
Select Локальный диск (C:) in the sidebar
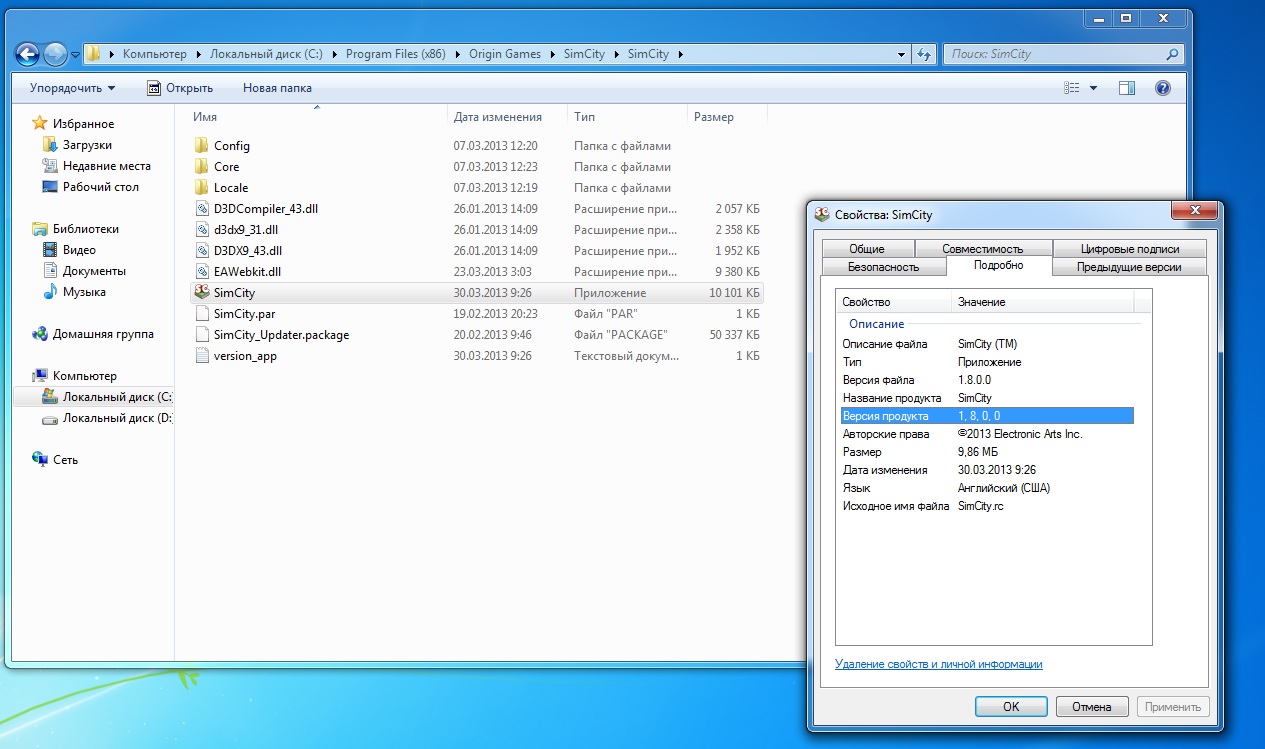pyautogui.click(x=108, y=397)
